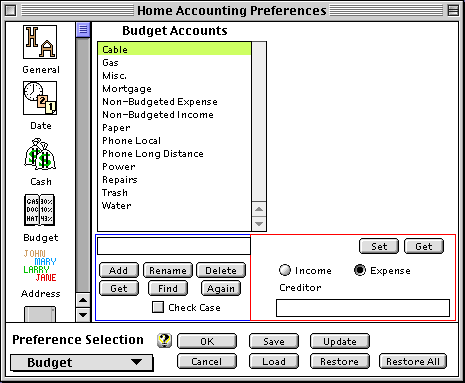Click the Get button below Add
Screen dimensions: 465x383
(119, 288)
